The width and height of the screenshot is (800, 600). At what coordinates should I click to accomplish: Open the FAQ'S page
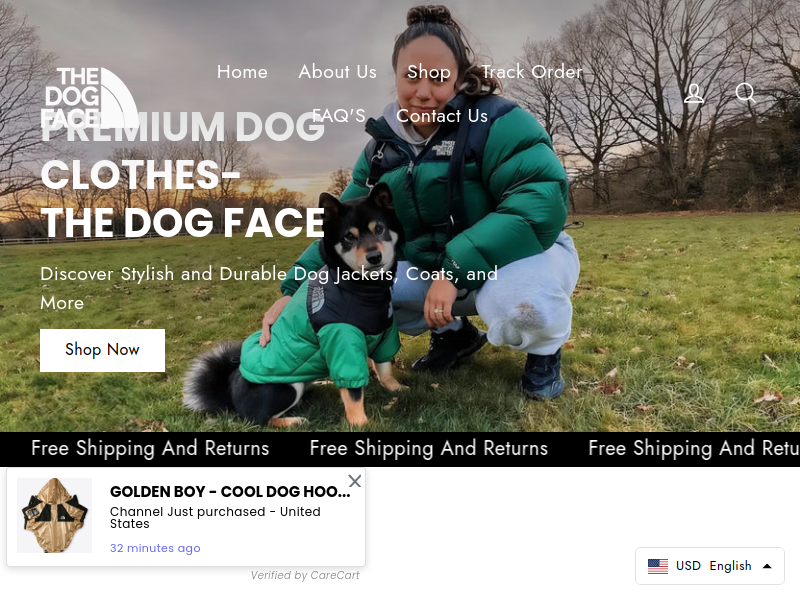pos(339,116)
